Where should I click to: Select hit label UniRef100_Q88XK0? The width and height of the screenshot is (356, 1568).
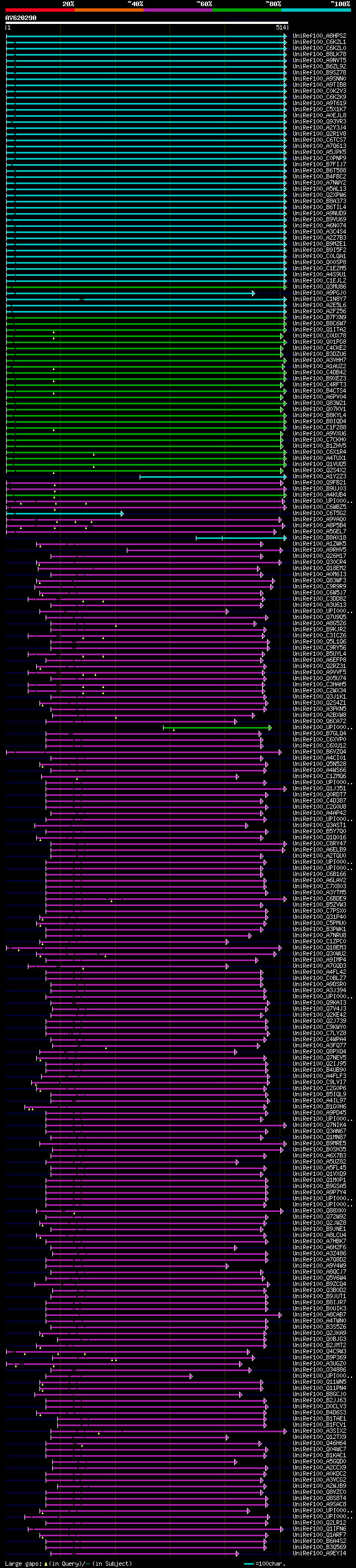pyautogui.click(x=319, y=1211)
